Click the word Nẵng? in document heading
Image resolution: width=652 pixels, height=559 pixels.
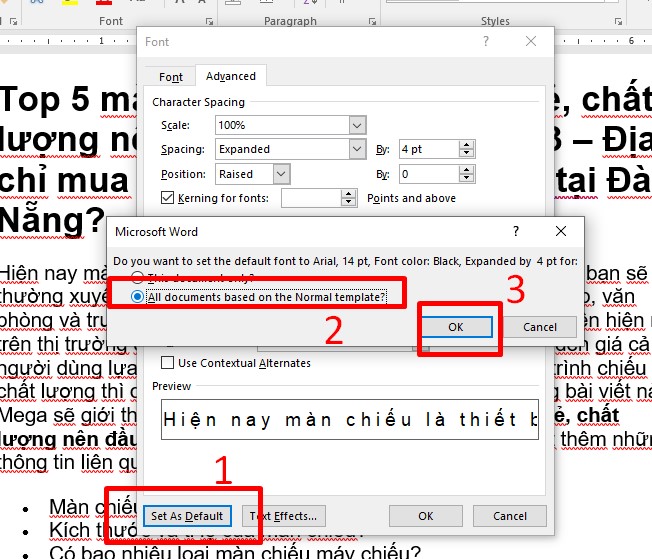point(52,220)
